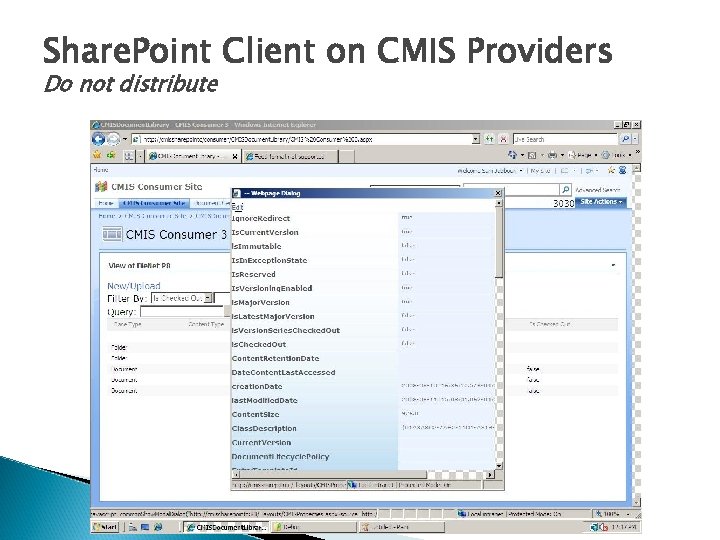The image size is (720, 540).
Task: Click the dialog vertical scrollbar thumb
Action: click(x=499, y=242)
